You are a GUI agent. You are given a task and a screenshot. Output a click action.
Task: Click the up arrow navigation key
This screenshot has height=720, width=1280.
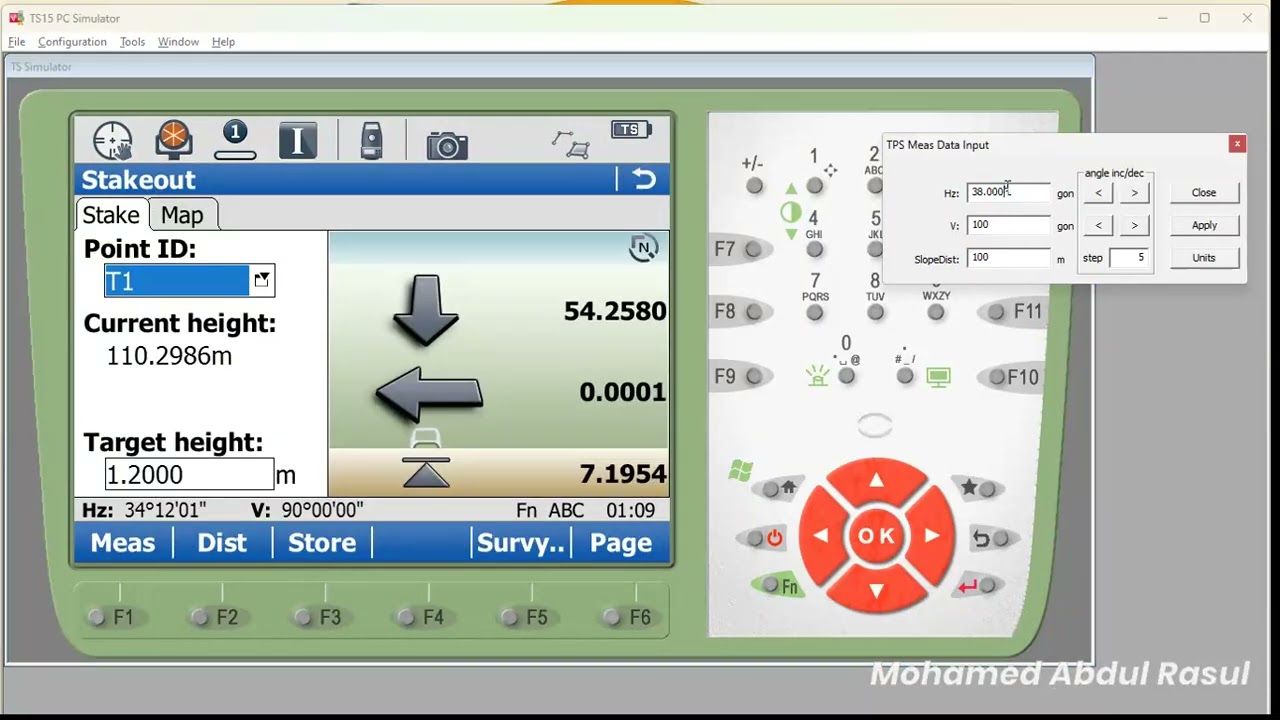[x=876, y=481]
